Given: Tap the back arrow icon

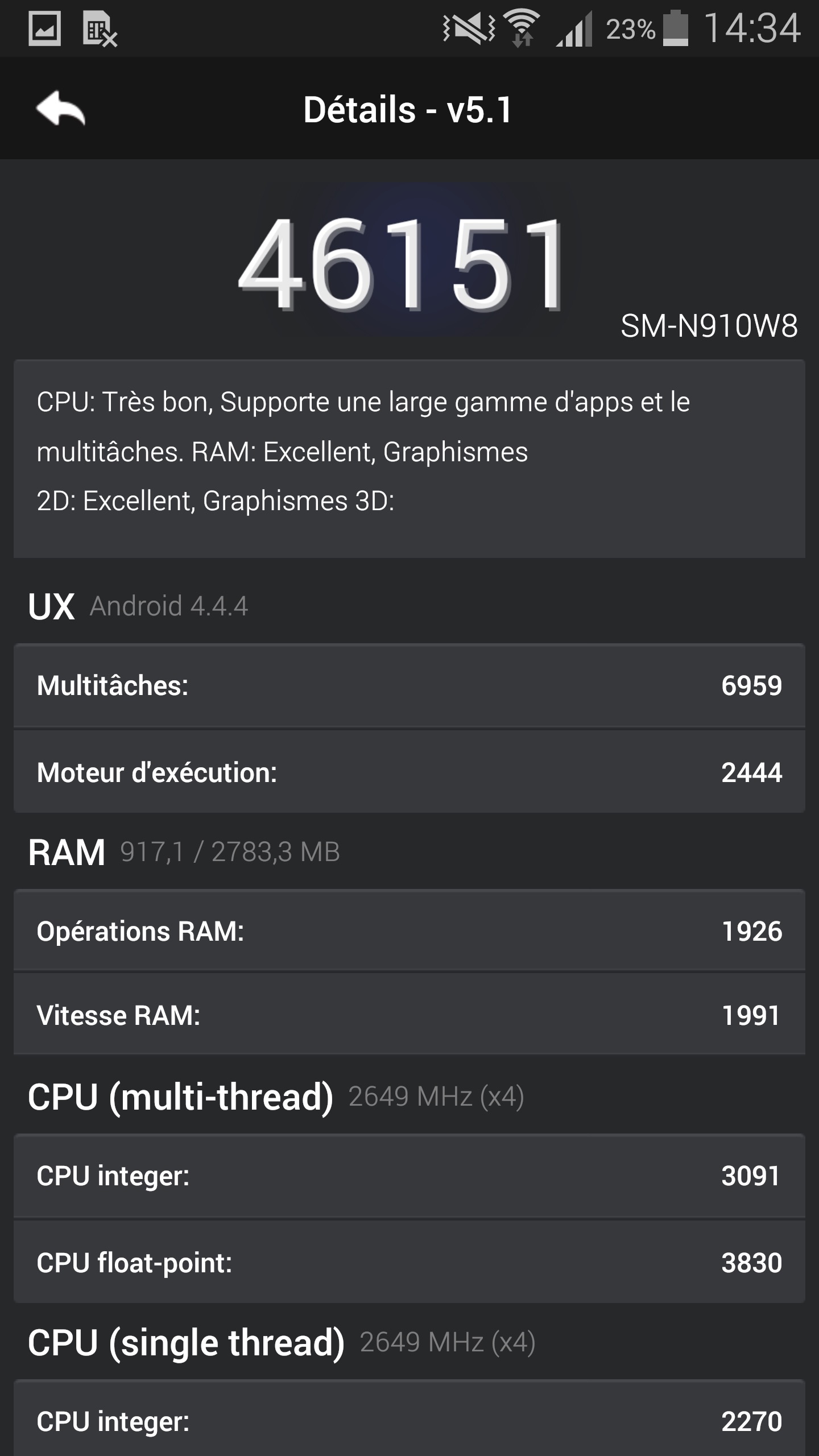Looking at the screenshot, I should pos(61,109).
